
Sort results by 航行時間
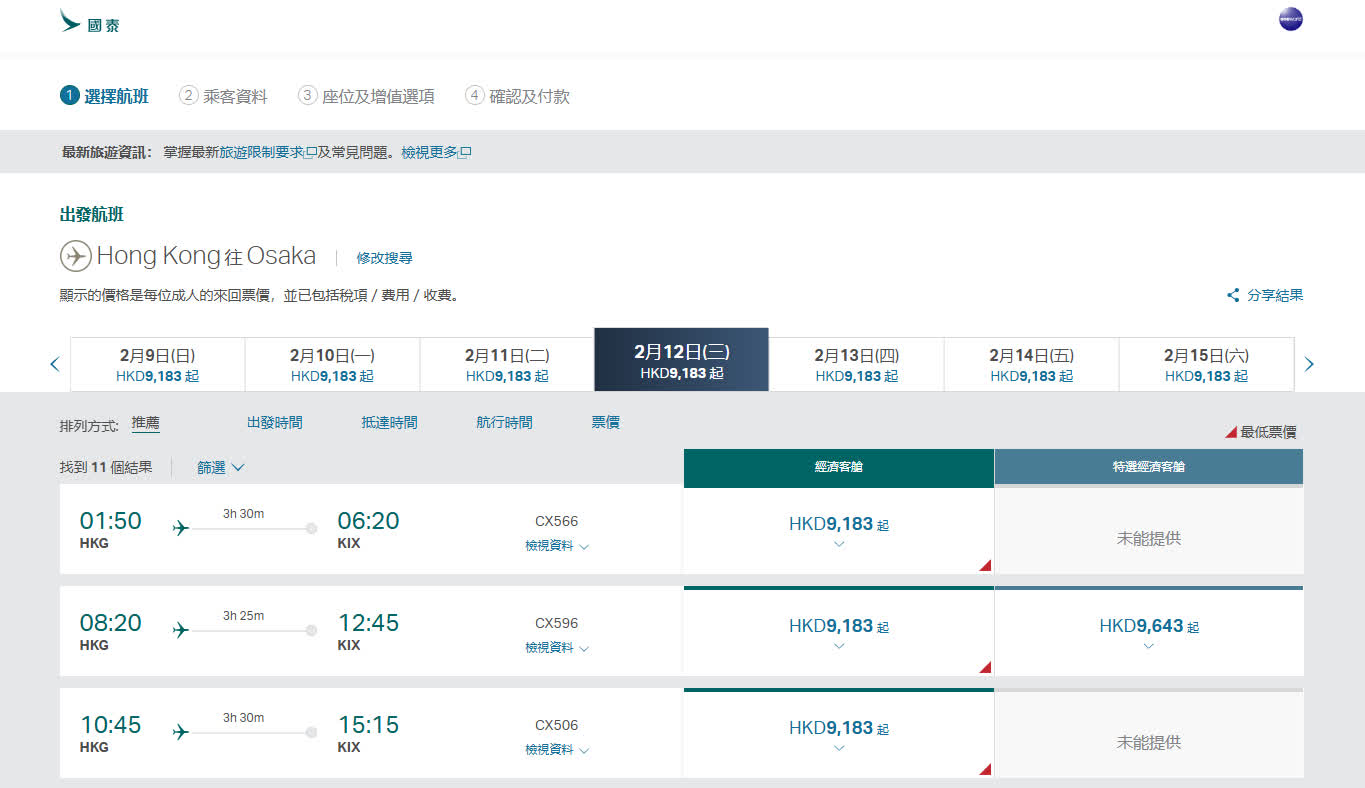coord(504,423)
